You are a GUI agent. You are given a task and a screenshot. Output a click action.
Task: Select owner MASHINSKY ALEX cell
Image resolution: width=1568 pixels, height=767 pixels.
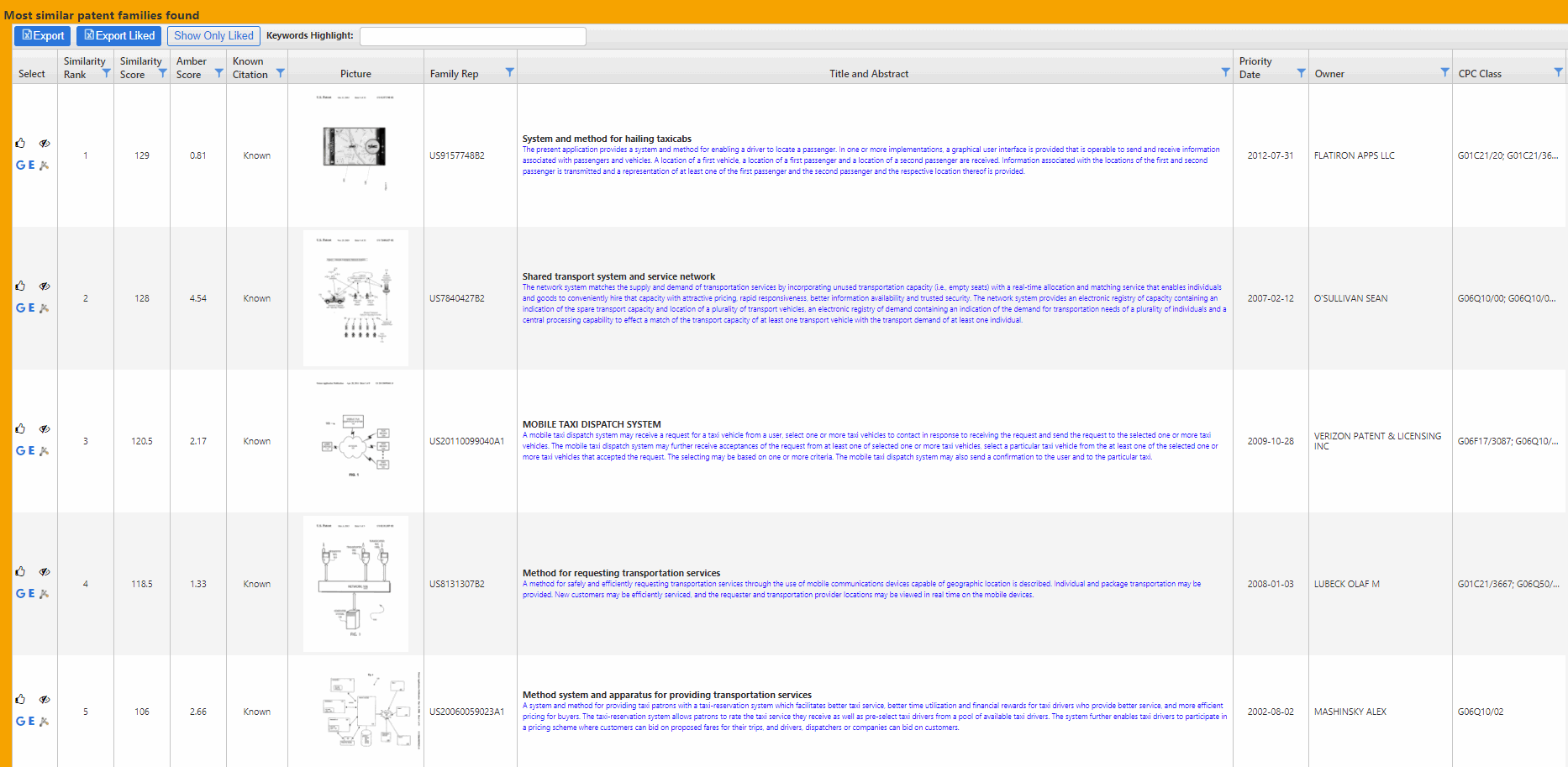tap(1350, 712)
